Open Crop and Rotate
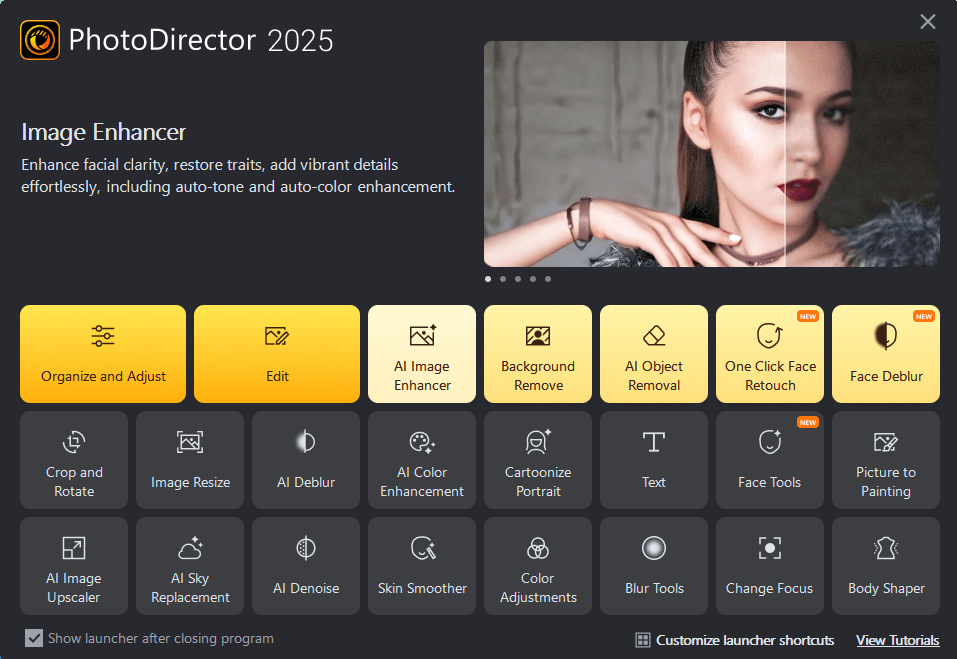The width and height of the screenshot is (957, 659). (x=73, y=460)
